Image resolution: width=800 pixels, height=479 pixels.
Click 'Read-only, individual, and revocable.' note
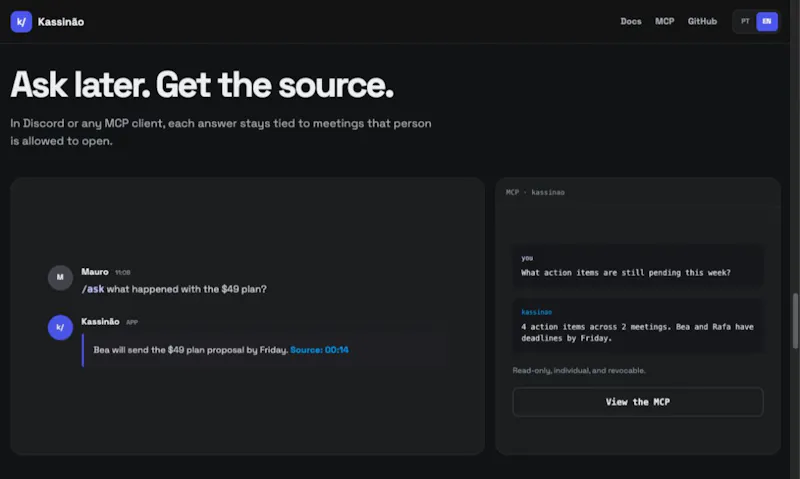579,370
